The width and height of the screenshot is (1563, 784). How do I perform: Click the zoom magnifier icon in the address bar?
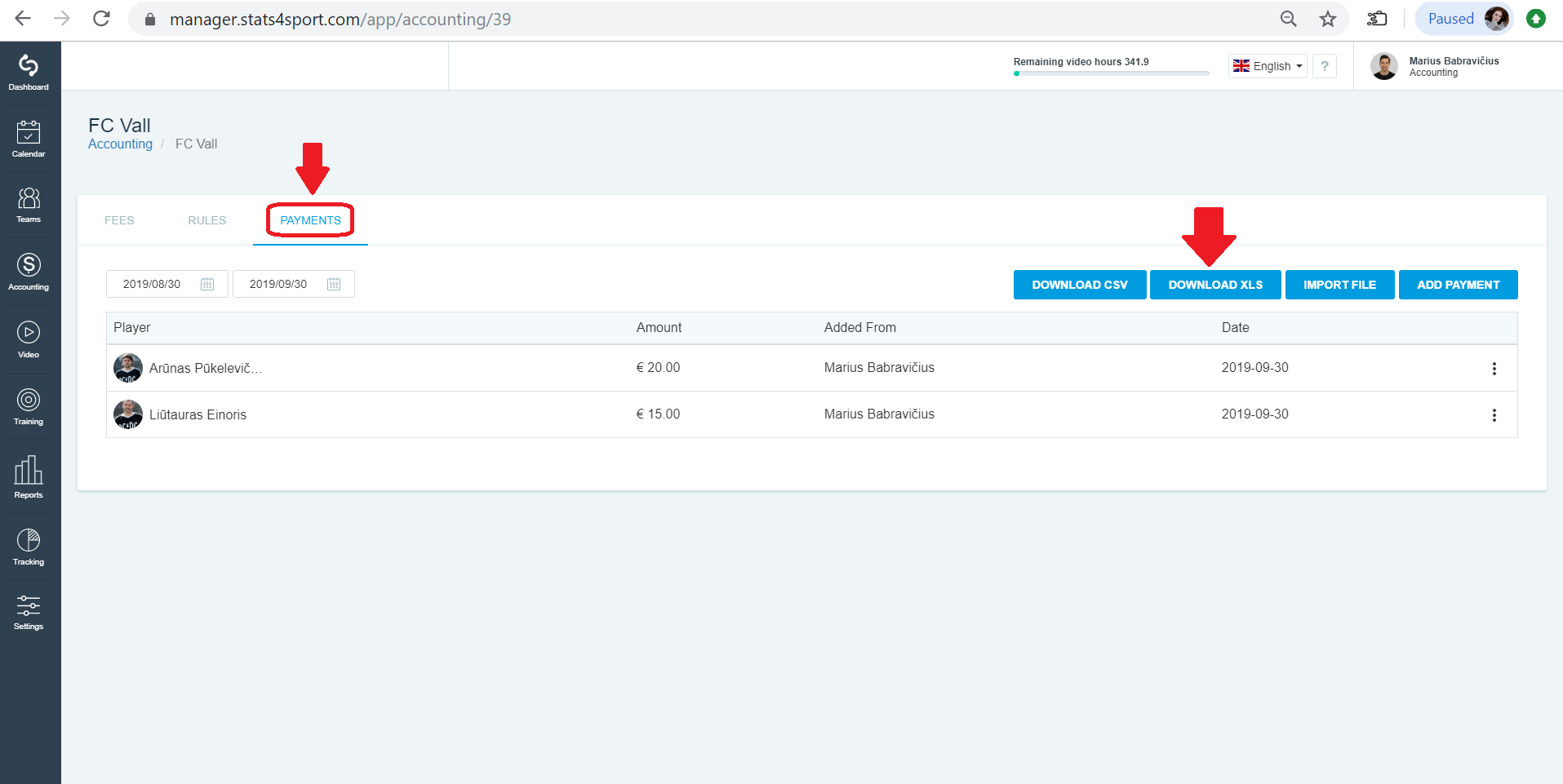click(x=1288, y=19)
